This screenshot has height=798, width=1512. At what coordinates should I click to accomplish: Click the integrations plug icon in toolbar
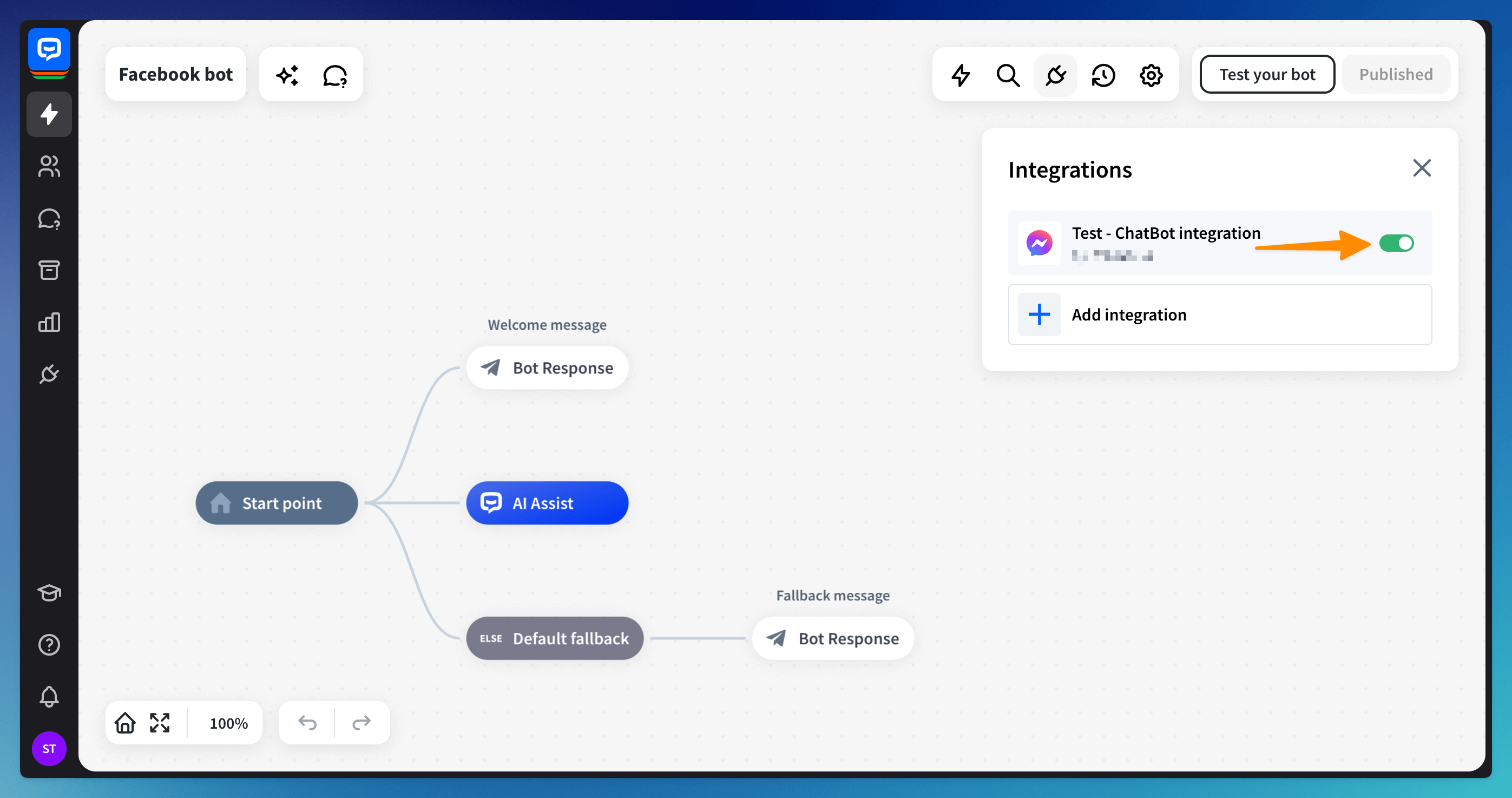point(1055,75)
